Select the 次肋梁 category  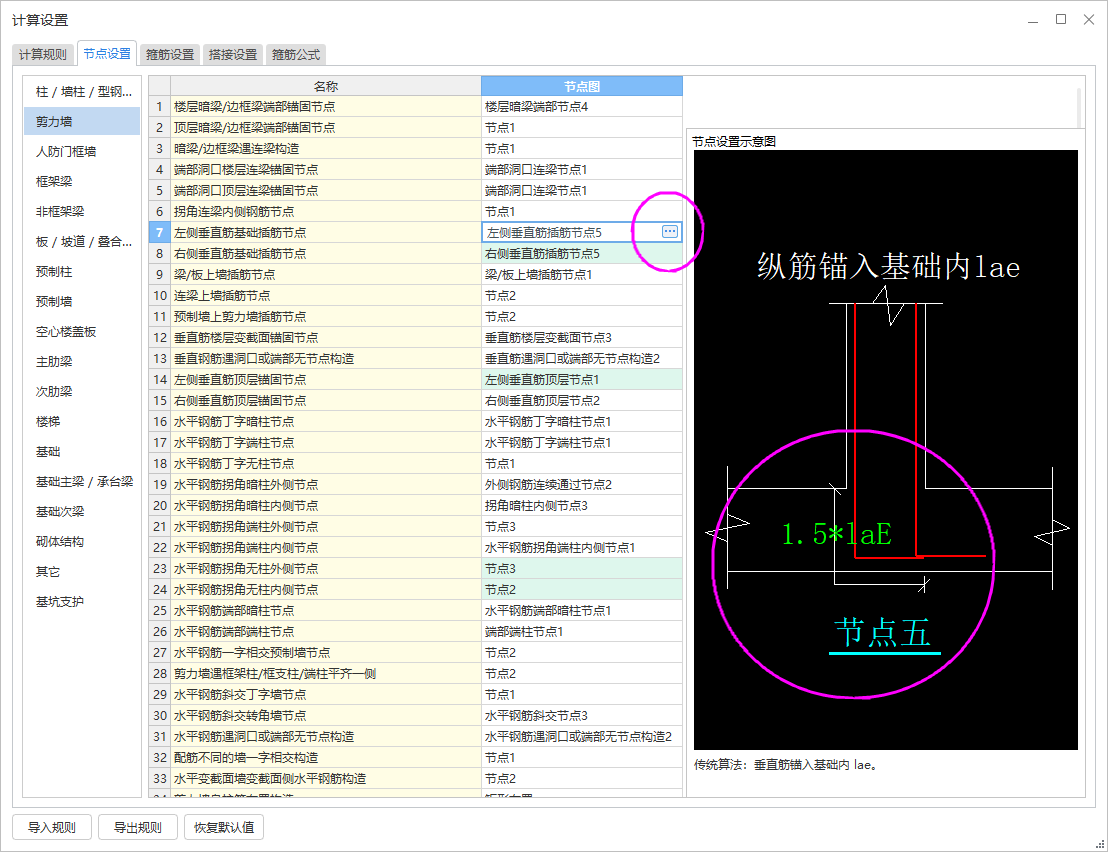pos(83,391)
